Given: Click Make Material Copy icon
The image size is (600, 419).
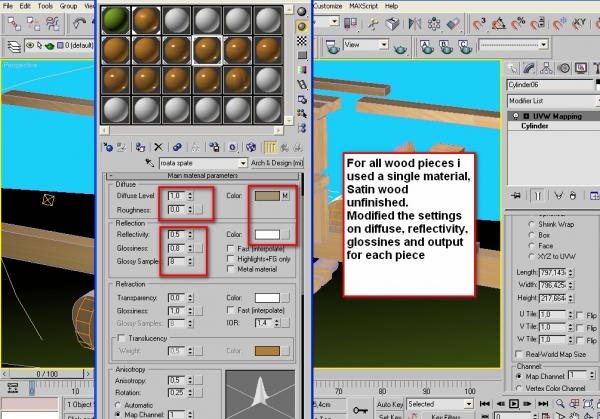Looking at the screenshot, I should click(177, 147).
